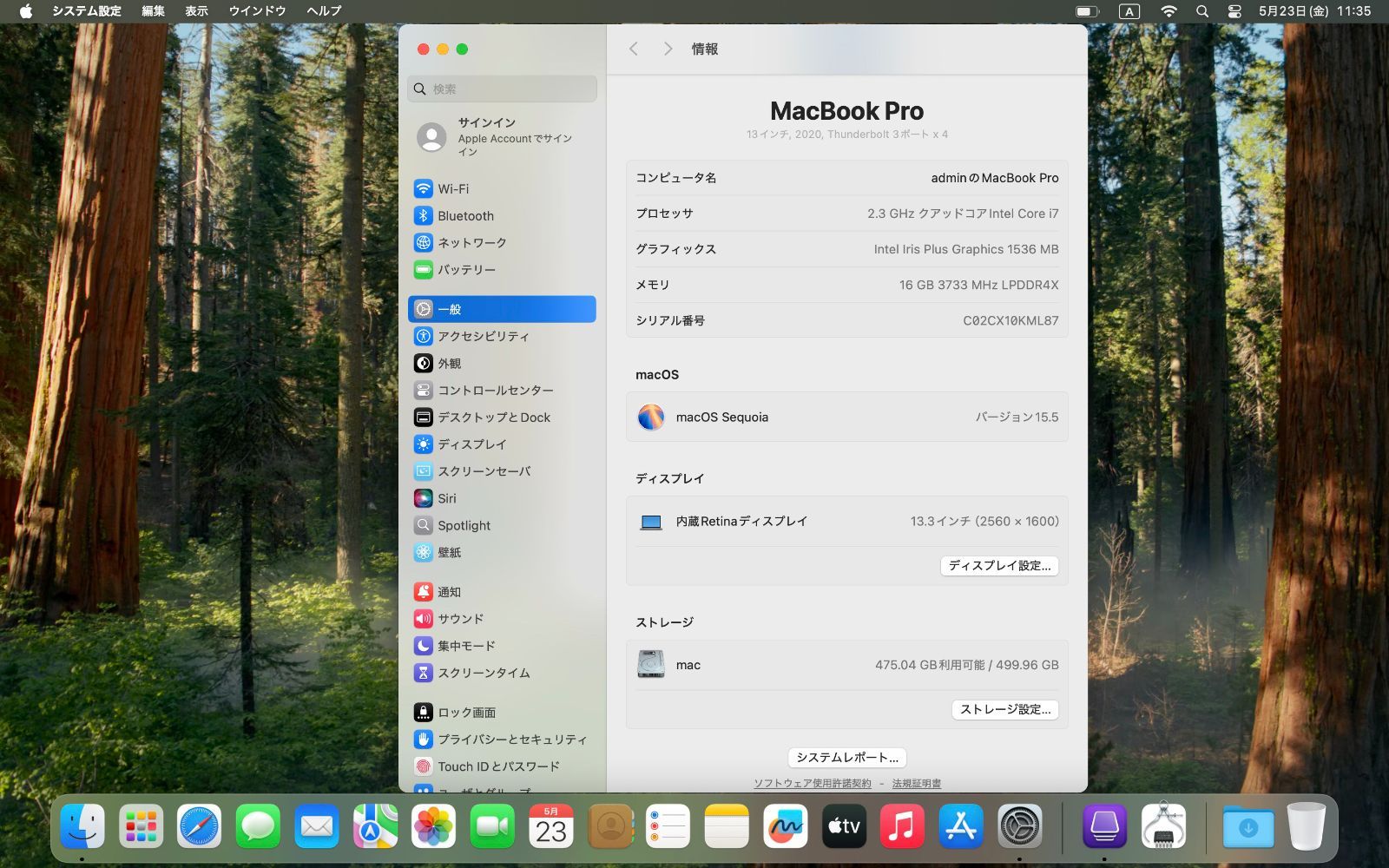This screenshot has width=1389, height=868.
Task: Open ウインドウ menu
Action: [x=257, y=11]
